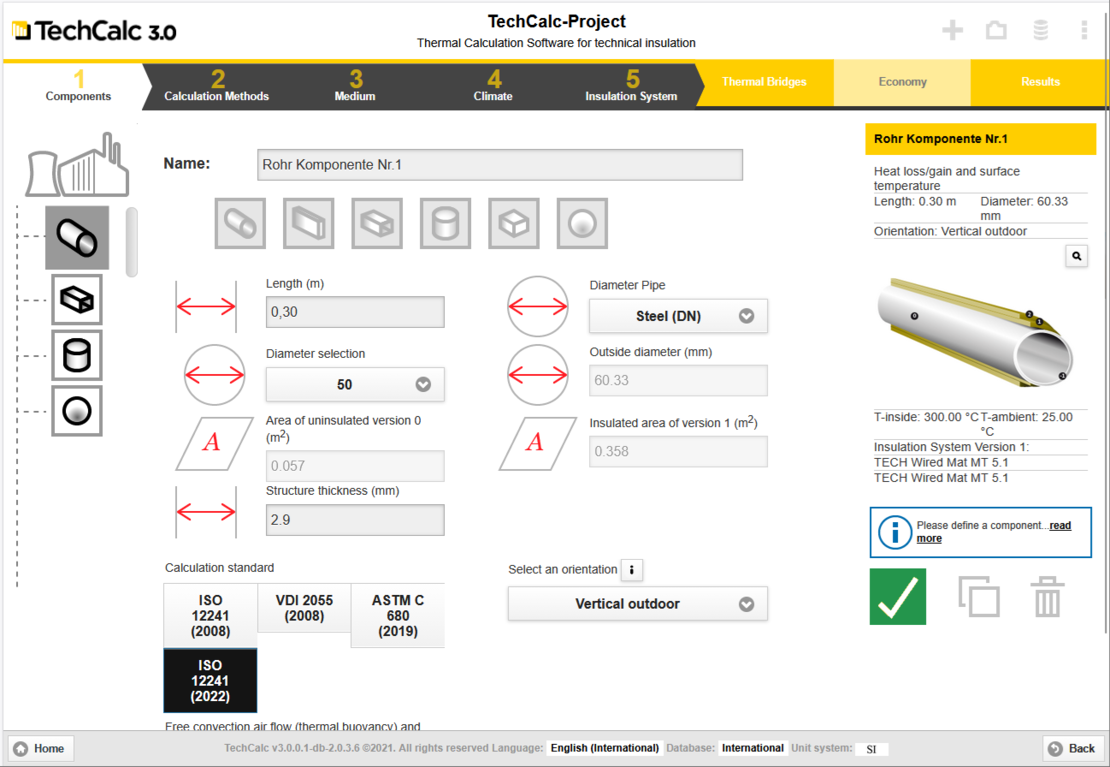Screen dimensions: 1110x767
Task: Click the insulated pipe preview image
Action: 975,331
